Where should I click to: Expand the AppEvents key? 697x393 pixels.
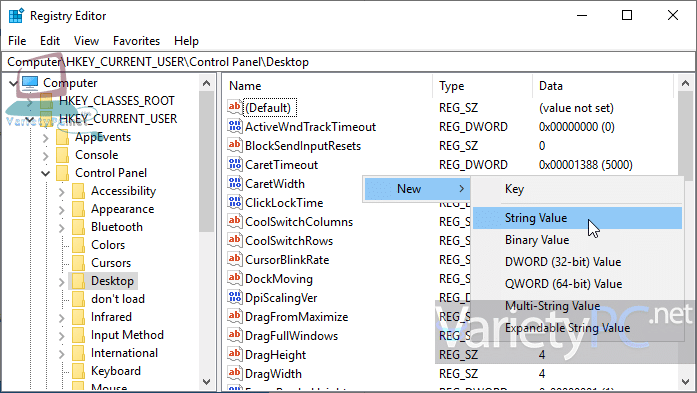(45, 138)
